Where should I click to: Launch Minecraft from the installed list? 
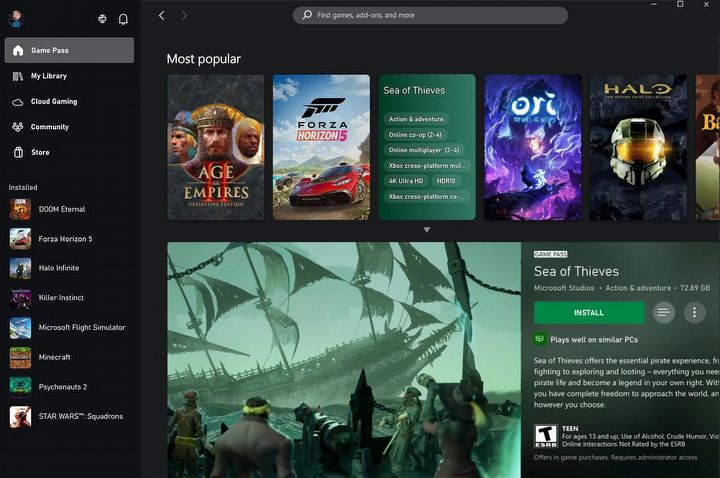coord(21,357)
